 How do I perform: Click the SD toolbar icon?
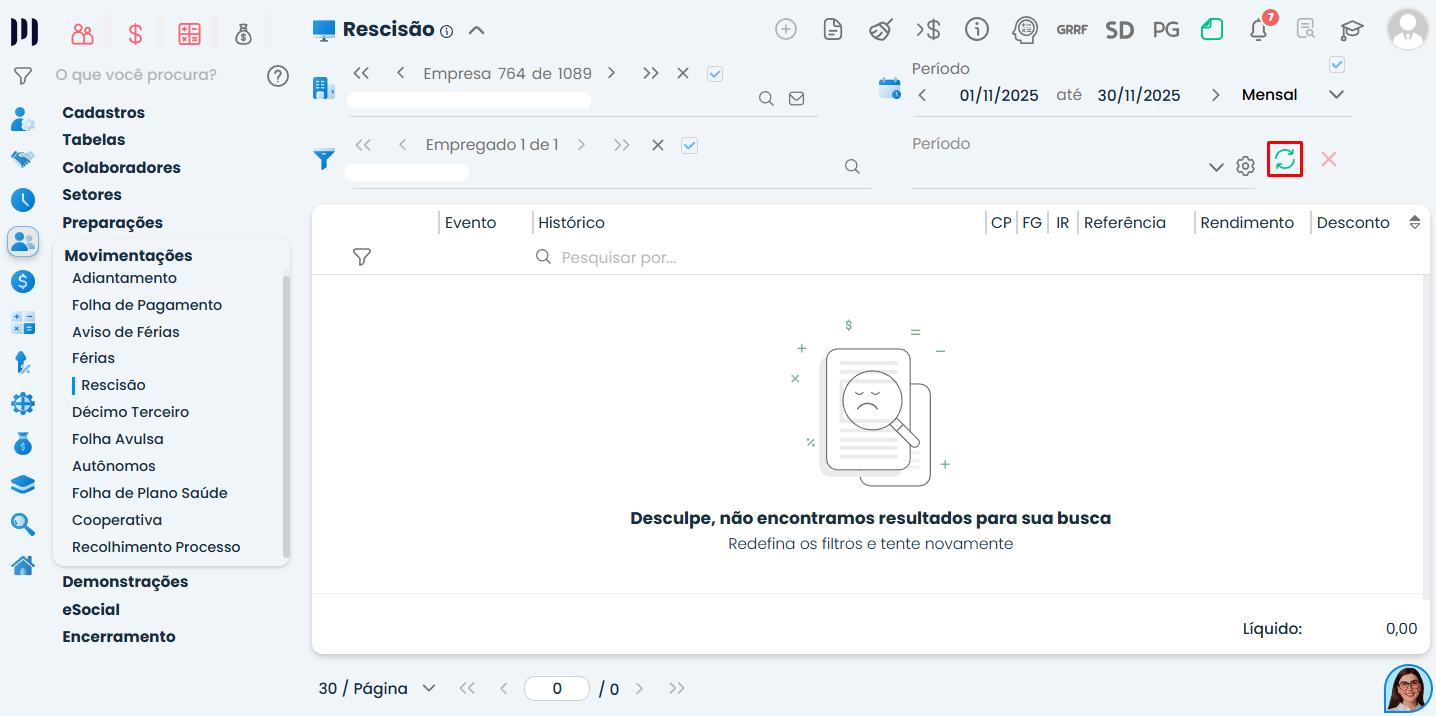tap(1120, 30)
